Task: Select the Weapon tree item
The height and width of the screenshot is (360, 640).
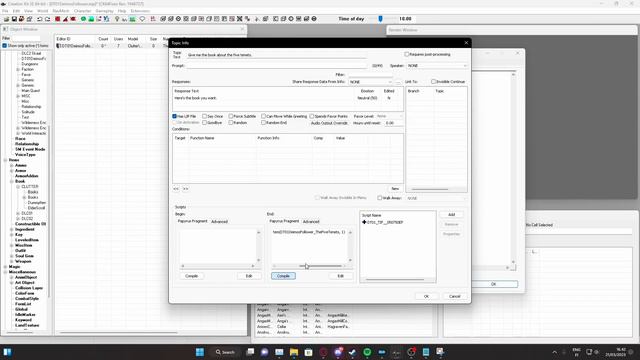Action: tap(23, 261)
